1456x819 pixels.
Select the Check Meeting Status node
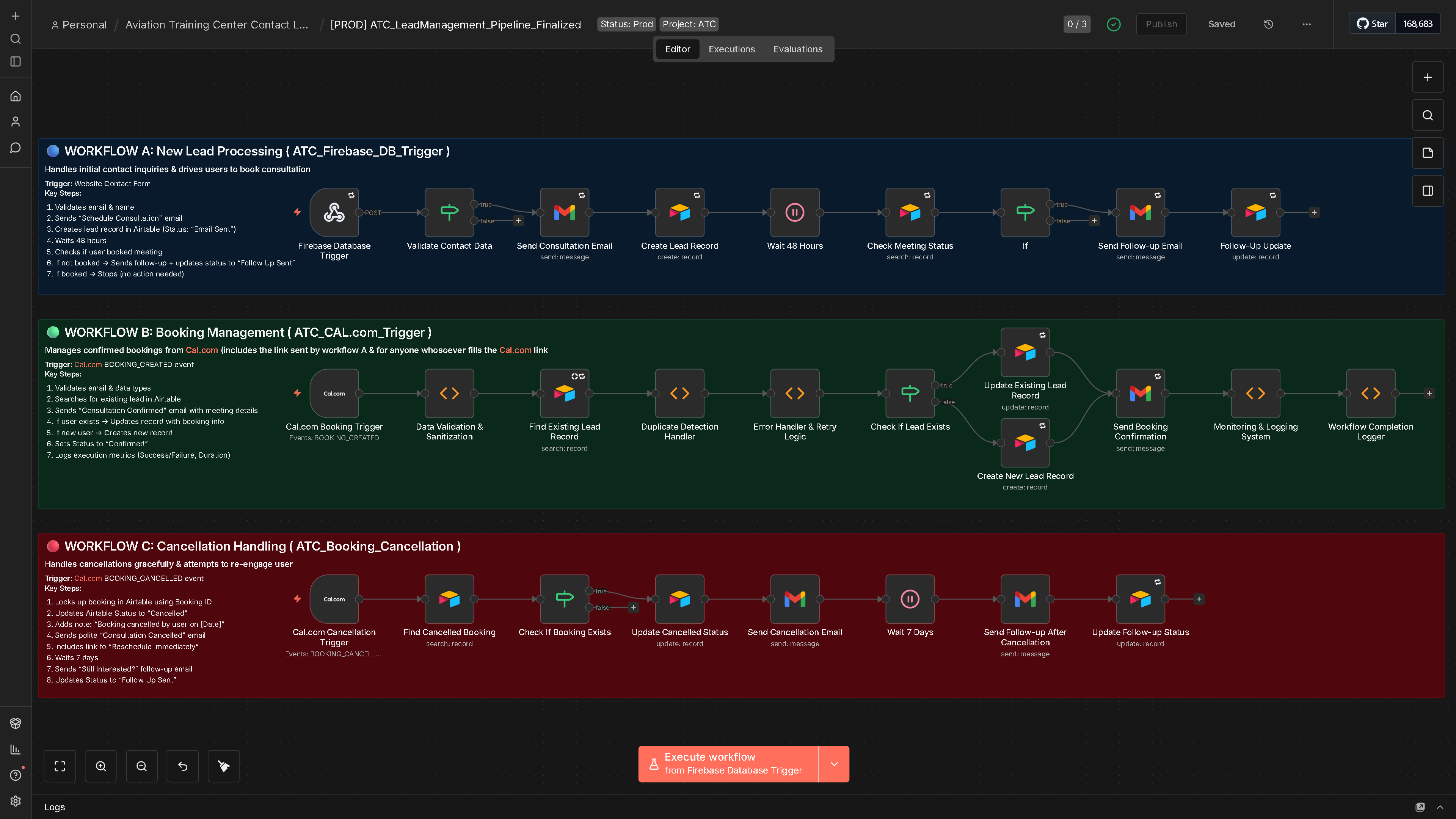click(910, 212)
